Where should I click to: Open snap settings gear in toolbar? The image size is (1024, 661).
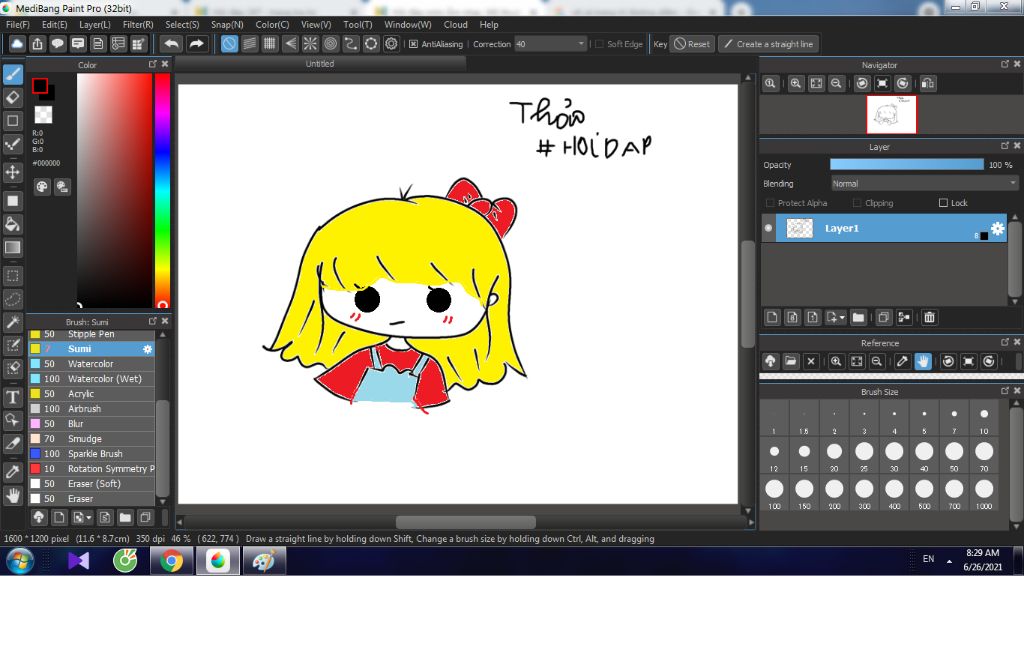pos(391,44)
